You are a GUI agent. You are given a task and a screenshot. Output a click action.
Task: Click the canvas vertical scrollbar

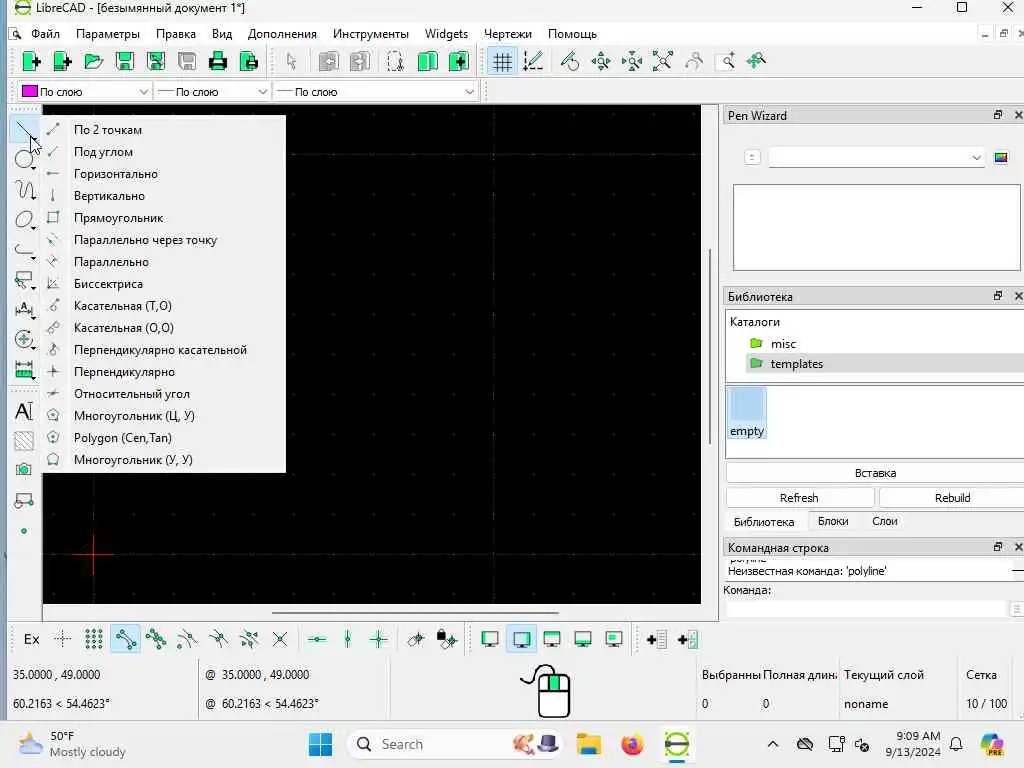[709, 346]
